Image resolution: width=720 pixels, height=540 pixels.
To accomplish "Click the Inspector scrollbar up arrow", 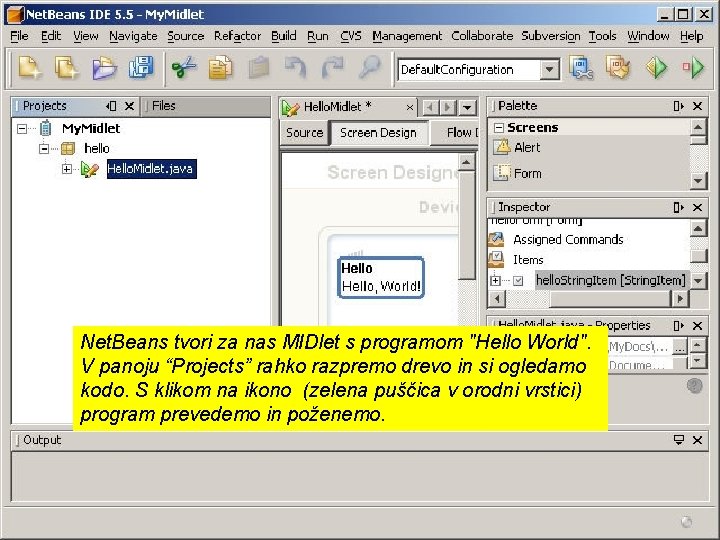I will coord(698,228).
